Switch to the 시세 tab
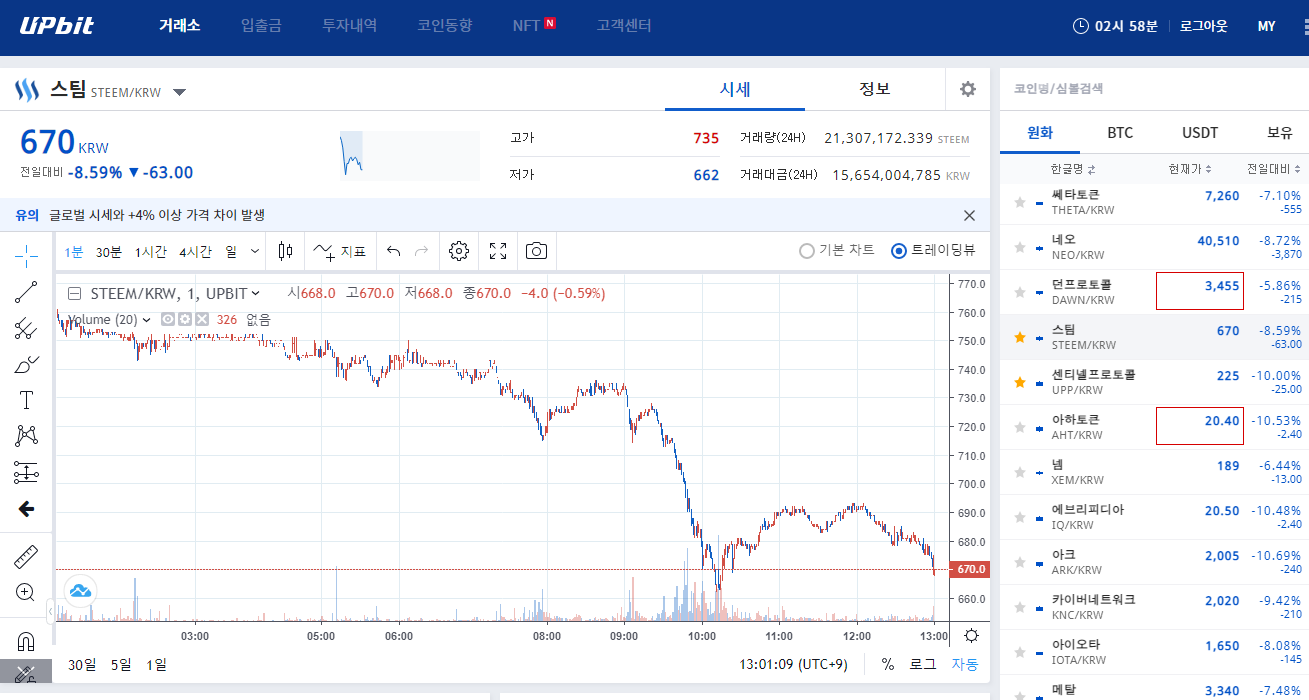 tap(735, 89)
